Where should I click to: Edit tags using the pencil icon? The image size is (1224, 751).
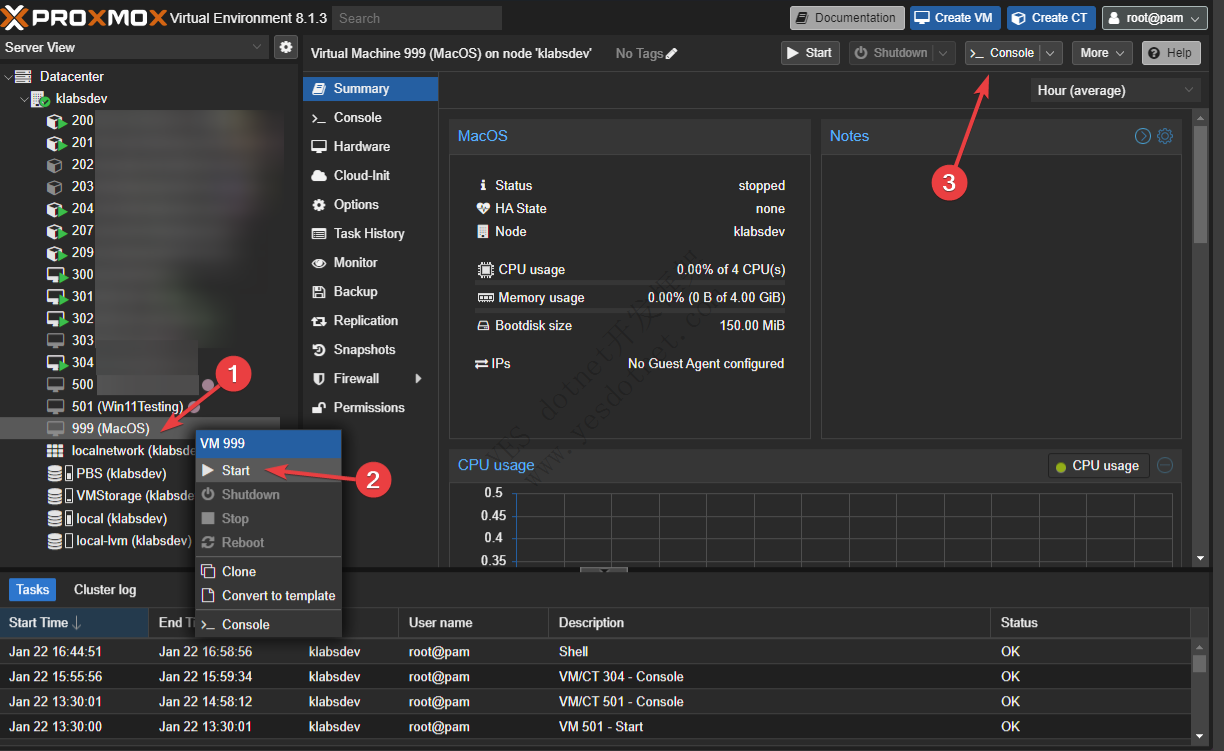point(671,54)
